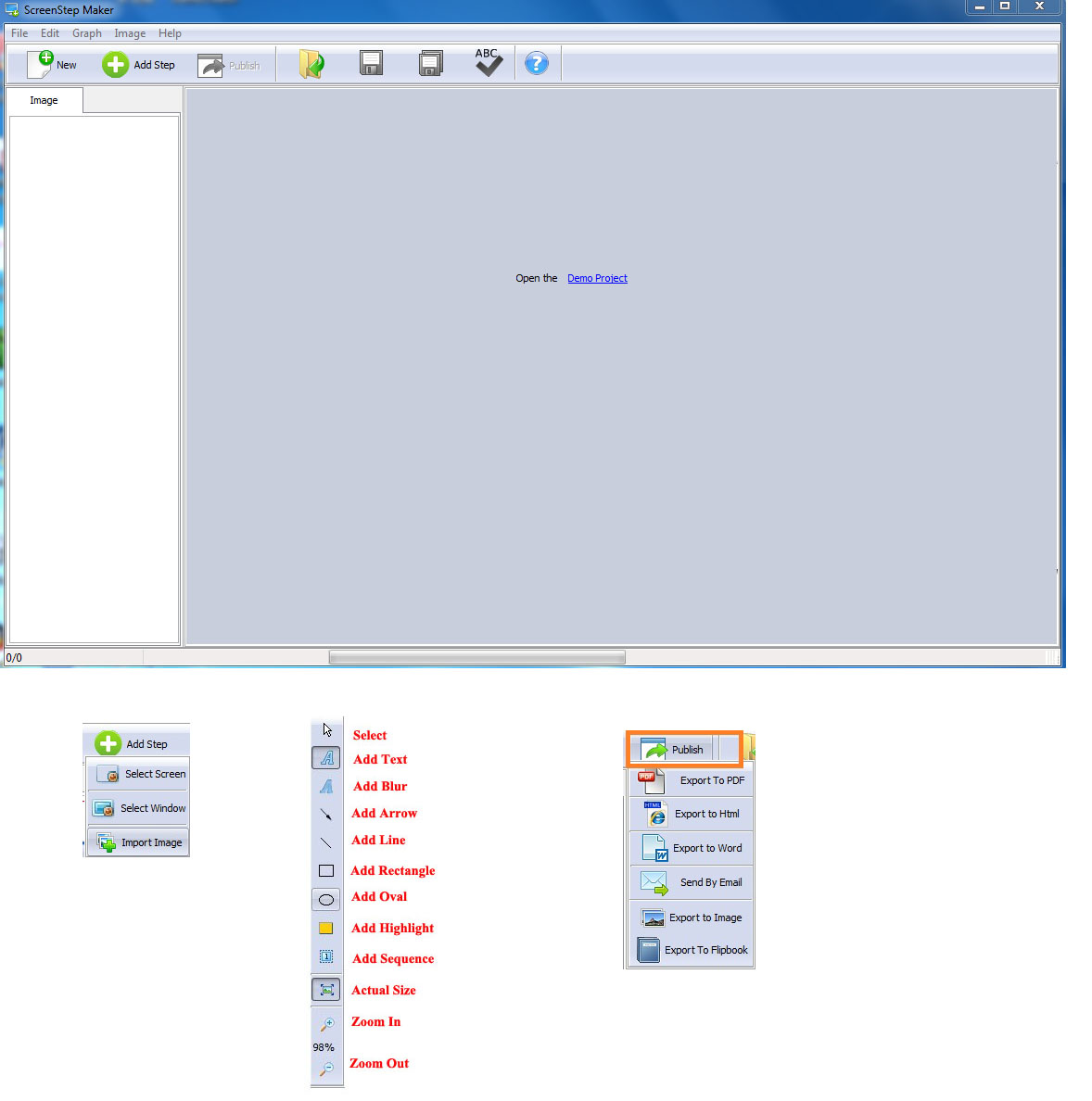Click the Save All stacked floppy icon
This screenshot has width=1092, height=1101.
[x=430, y=63]
